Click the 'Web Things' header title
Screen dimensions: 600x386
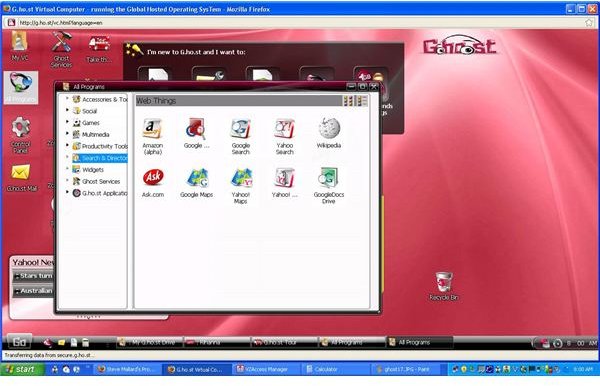156,101
